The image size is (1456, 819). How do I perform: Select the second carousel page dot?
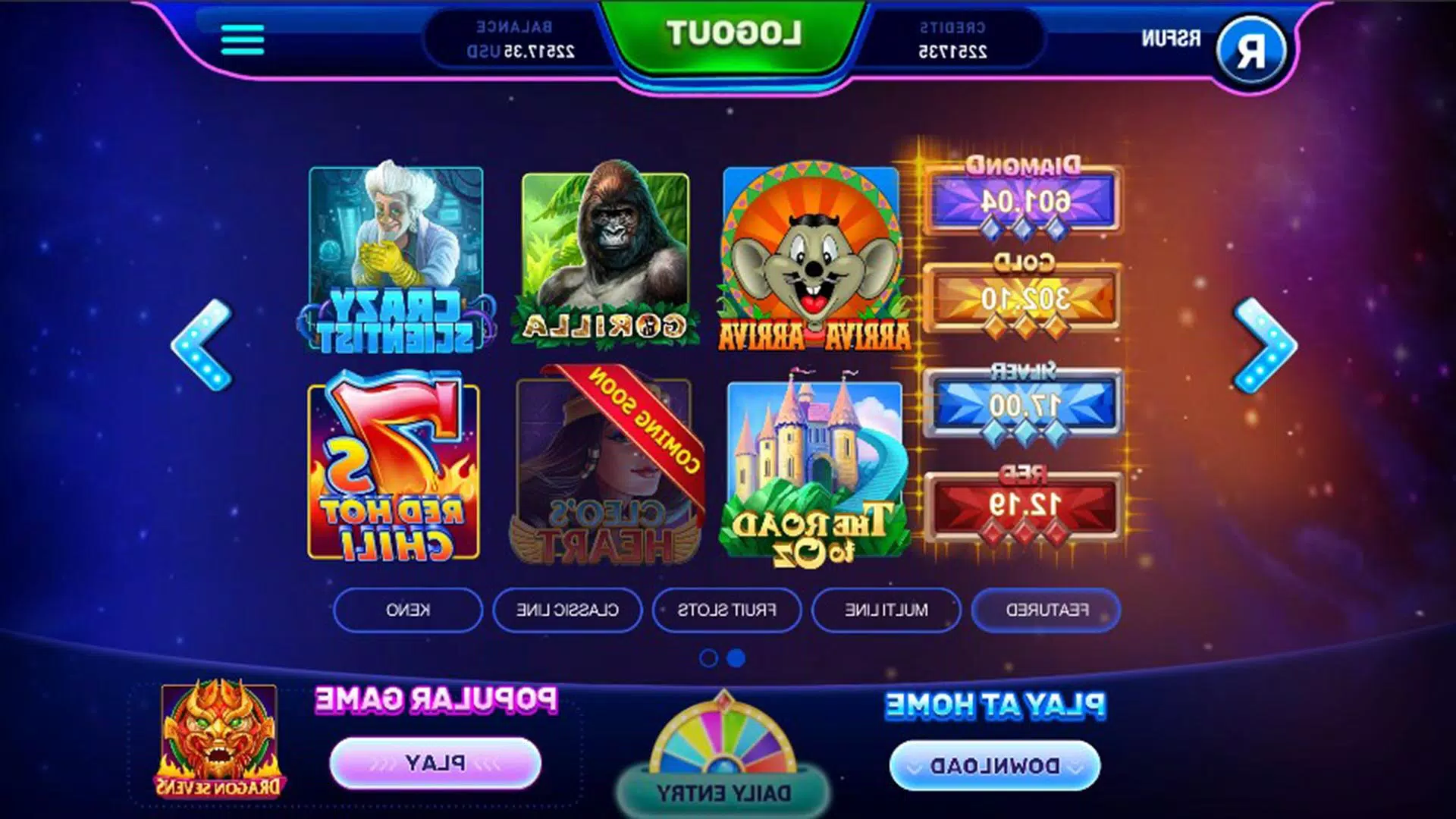[x=736, y=658]
